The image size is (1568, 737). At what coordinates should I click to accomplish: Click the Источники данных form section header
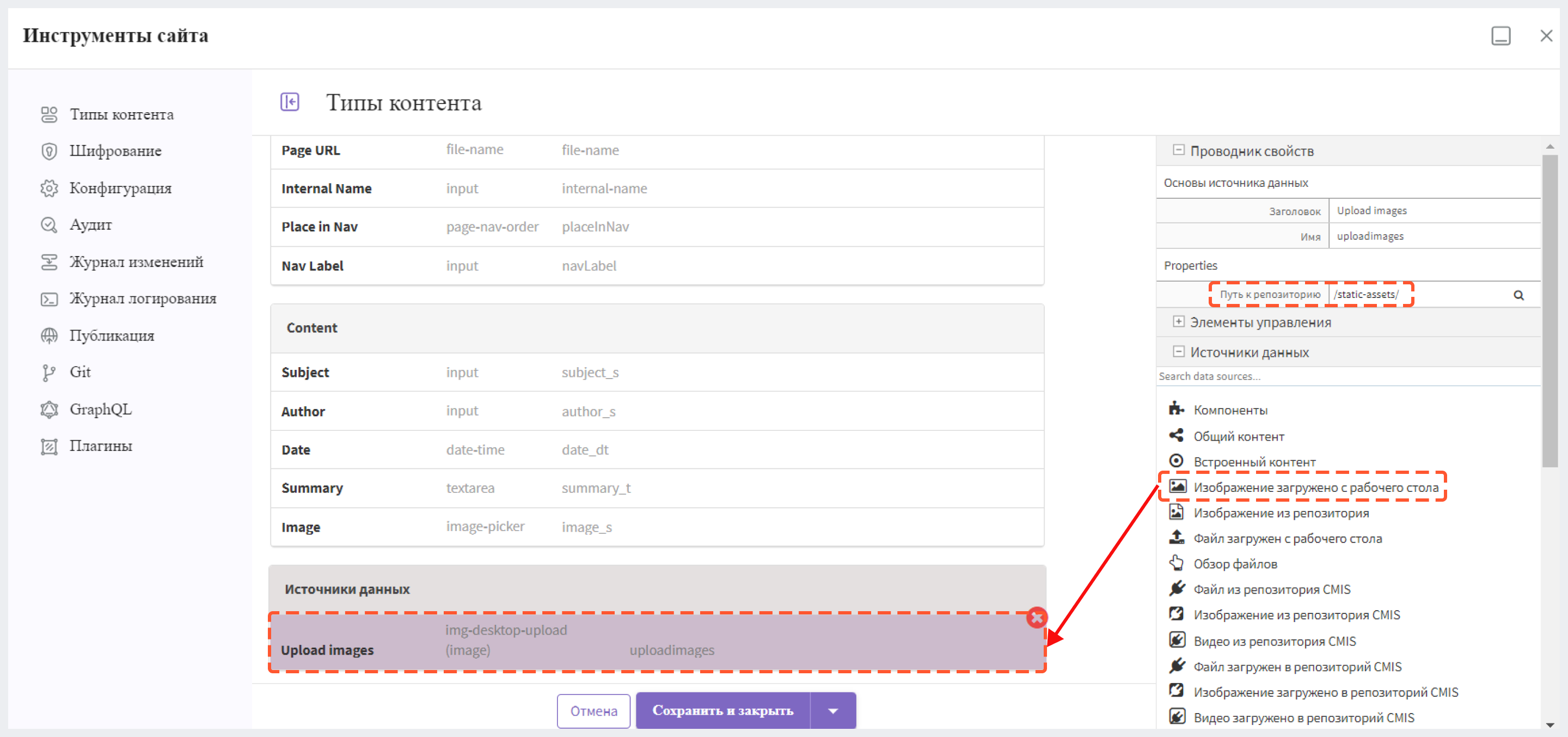(657, 589)
